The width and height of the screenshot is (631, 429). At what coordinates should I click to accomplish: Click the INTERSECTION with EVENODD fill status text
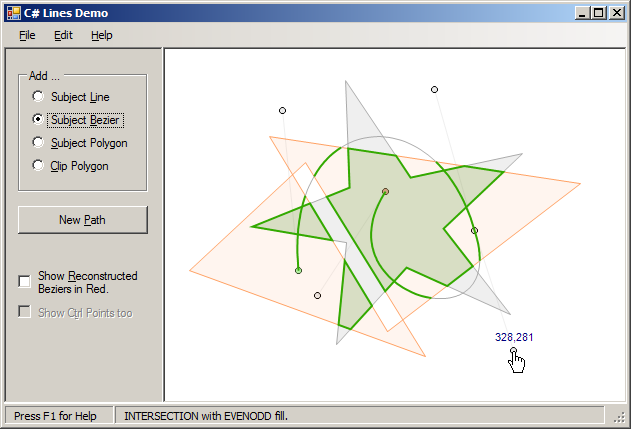tap(206, 416)
